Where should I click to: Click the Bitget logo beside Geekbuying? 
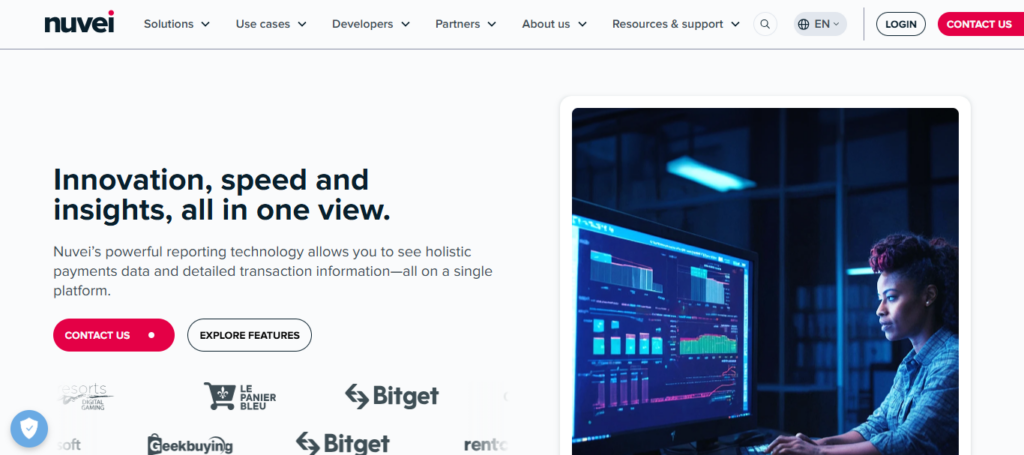click(x=343, y=443)
